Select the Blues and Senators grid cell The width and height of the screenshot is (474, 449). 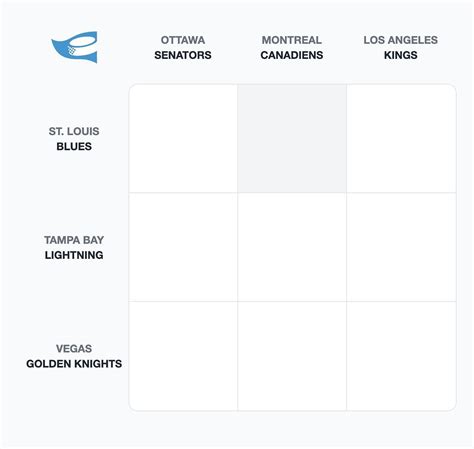coord(183,138)
